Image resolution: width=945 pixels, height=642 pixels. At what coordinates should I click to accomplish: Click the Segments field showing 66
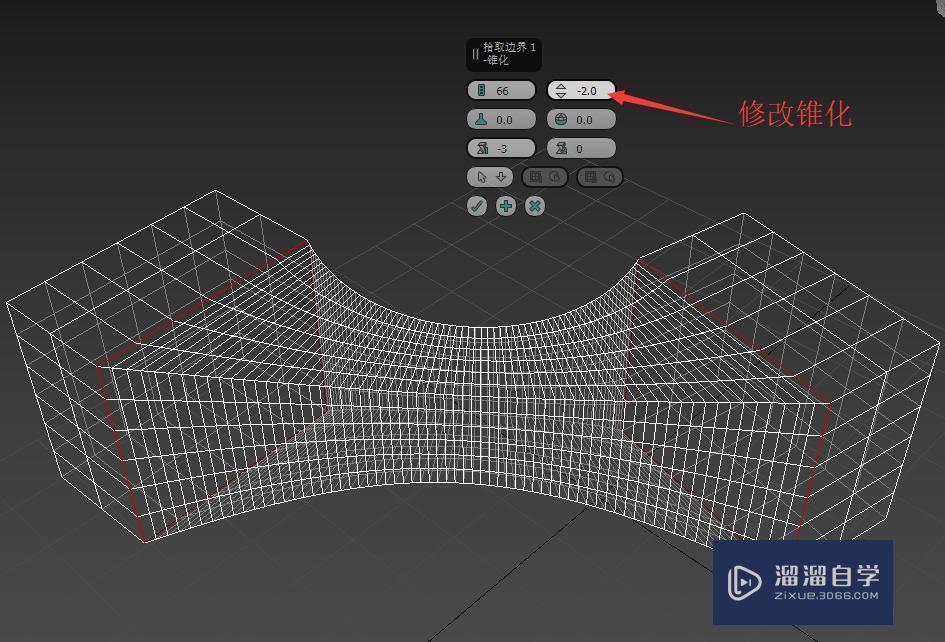[x=501, y=90]
